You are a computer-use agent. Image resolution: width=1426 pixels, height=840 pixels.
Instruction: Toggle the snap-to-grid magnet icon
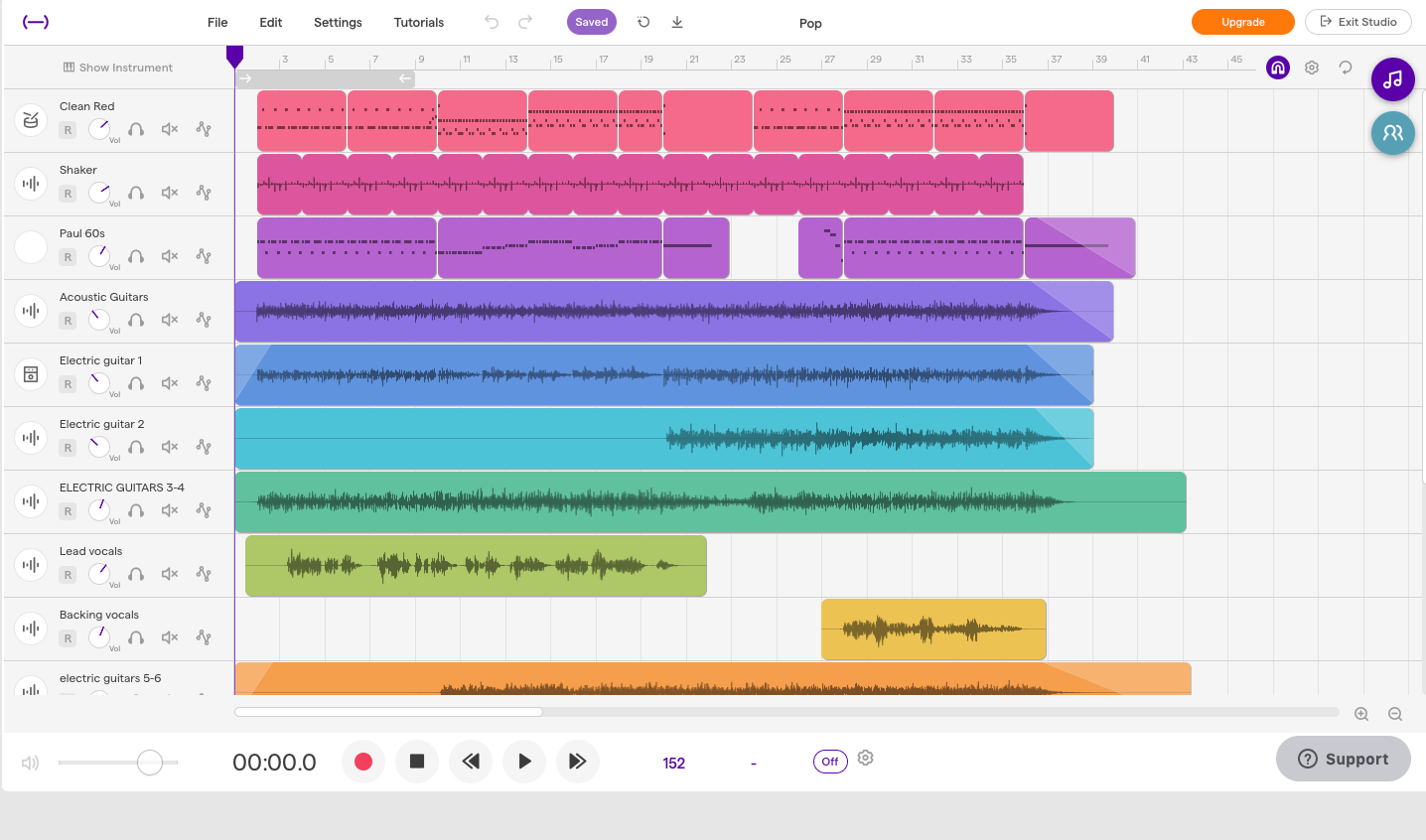pos(1277,67)
